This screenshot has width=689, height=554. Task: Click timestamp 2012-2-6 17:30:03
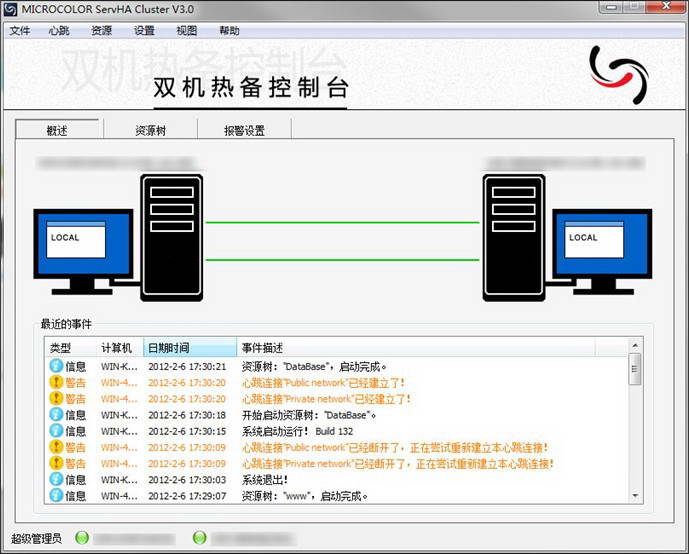click(187, 480)
